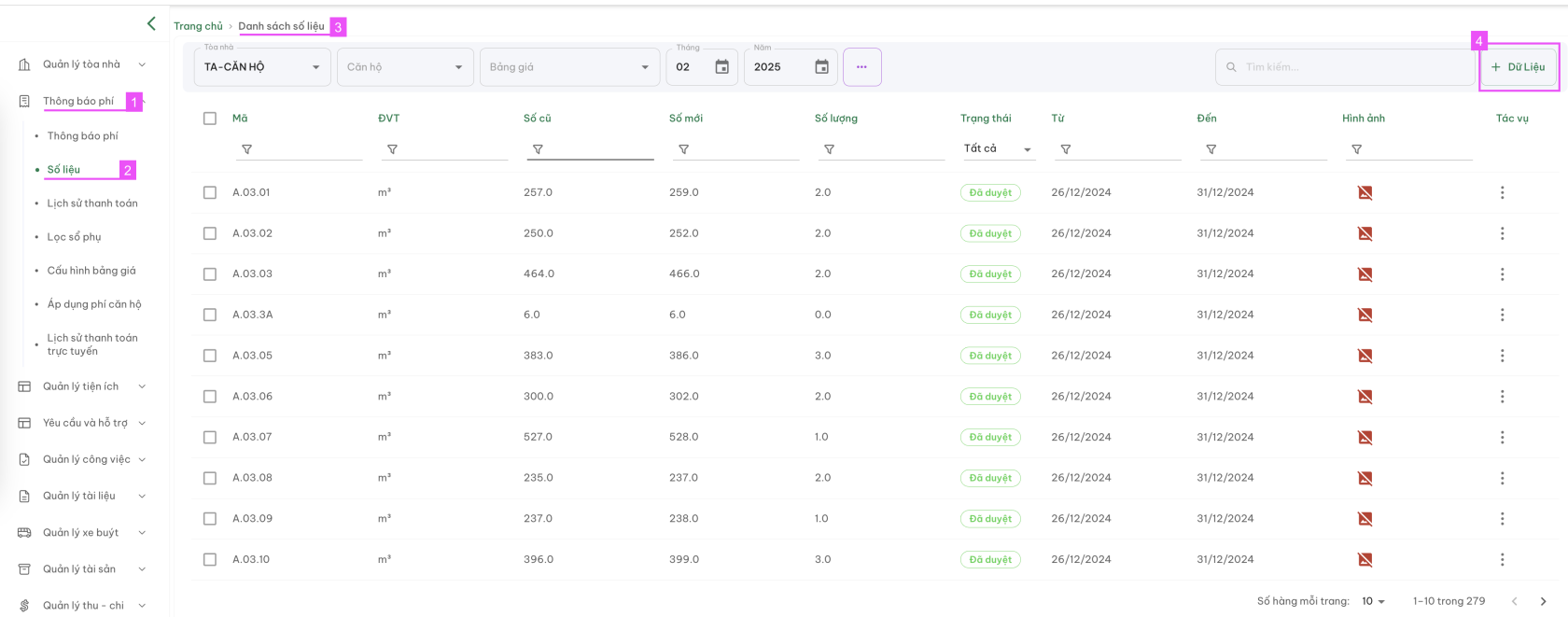Click the Hình ảnh column filter icon

click(x=1356, y=149)
